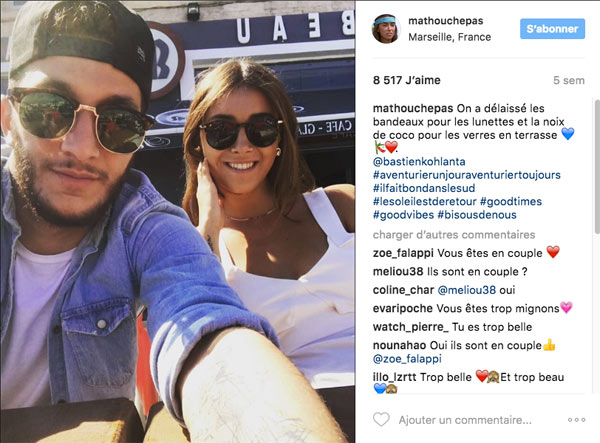
Task: Open the mathouchepas username in the header
Action: click(445, 21)
